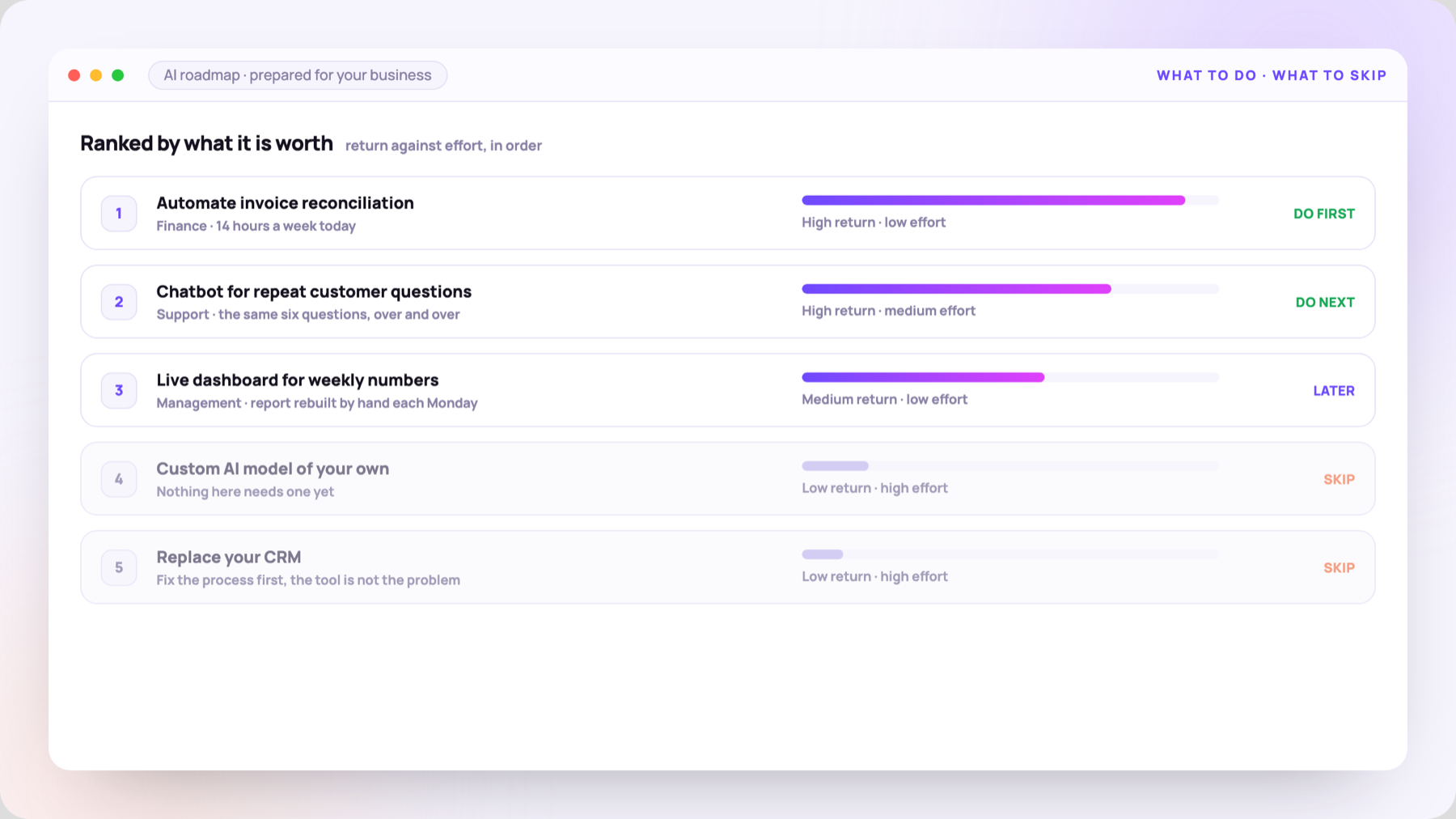This screenshot has width=1456, height=819.
Task: Open 'Automate invoice reconciliation' title
Action: pos(285,203)
